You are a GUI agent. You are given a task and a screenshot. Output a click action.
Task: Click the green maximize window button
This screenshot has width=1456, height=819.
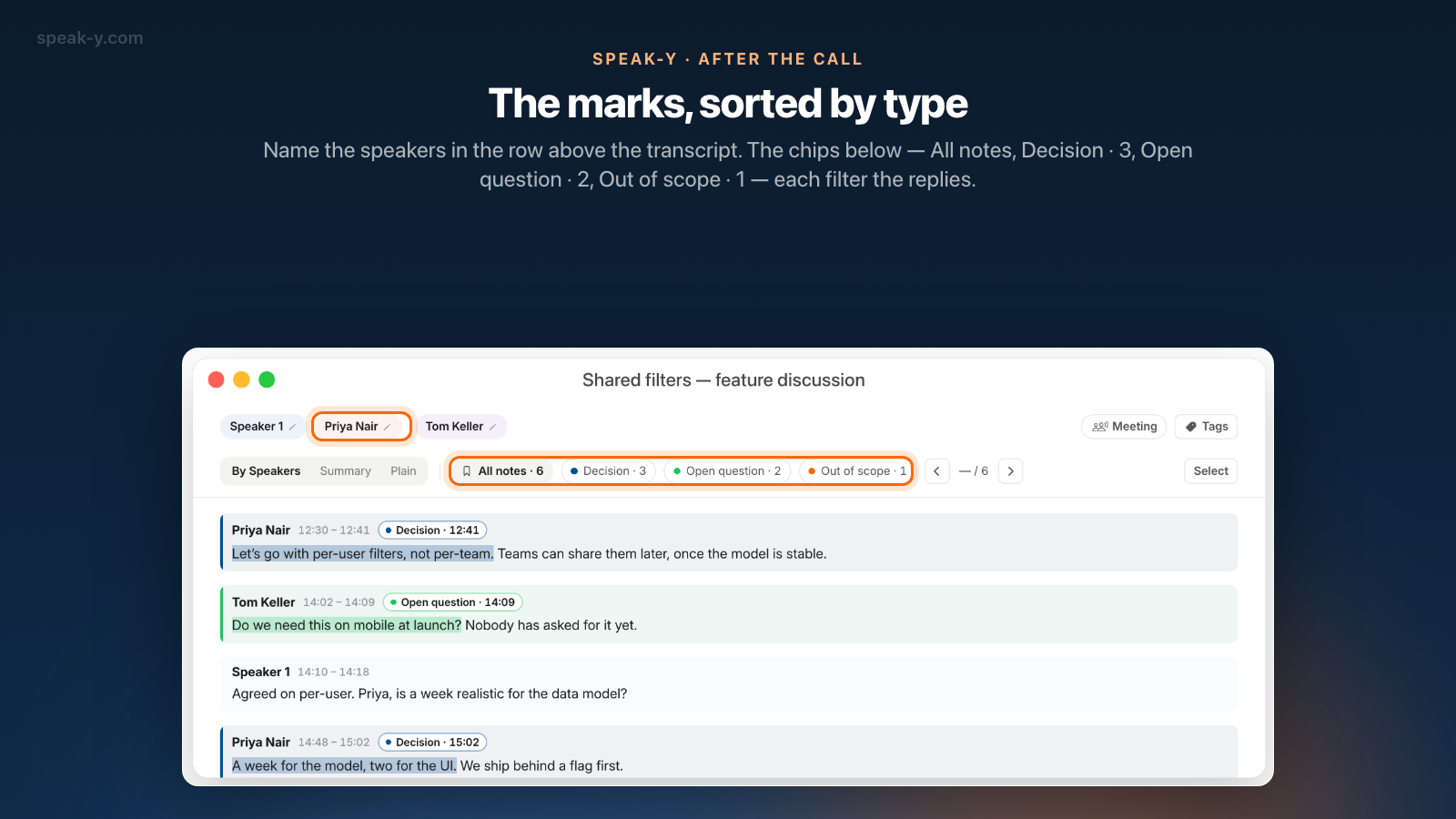click(267, 379)
